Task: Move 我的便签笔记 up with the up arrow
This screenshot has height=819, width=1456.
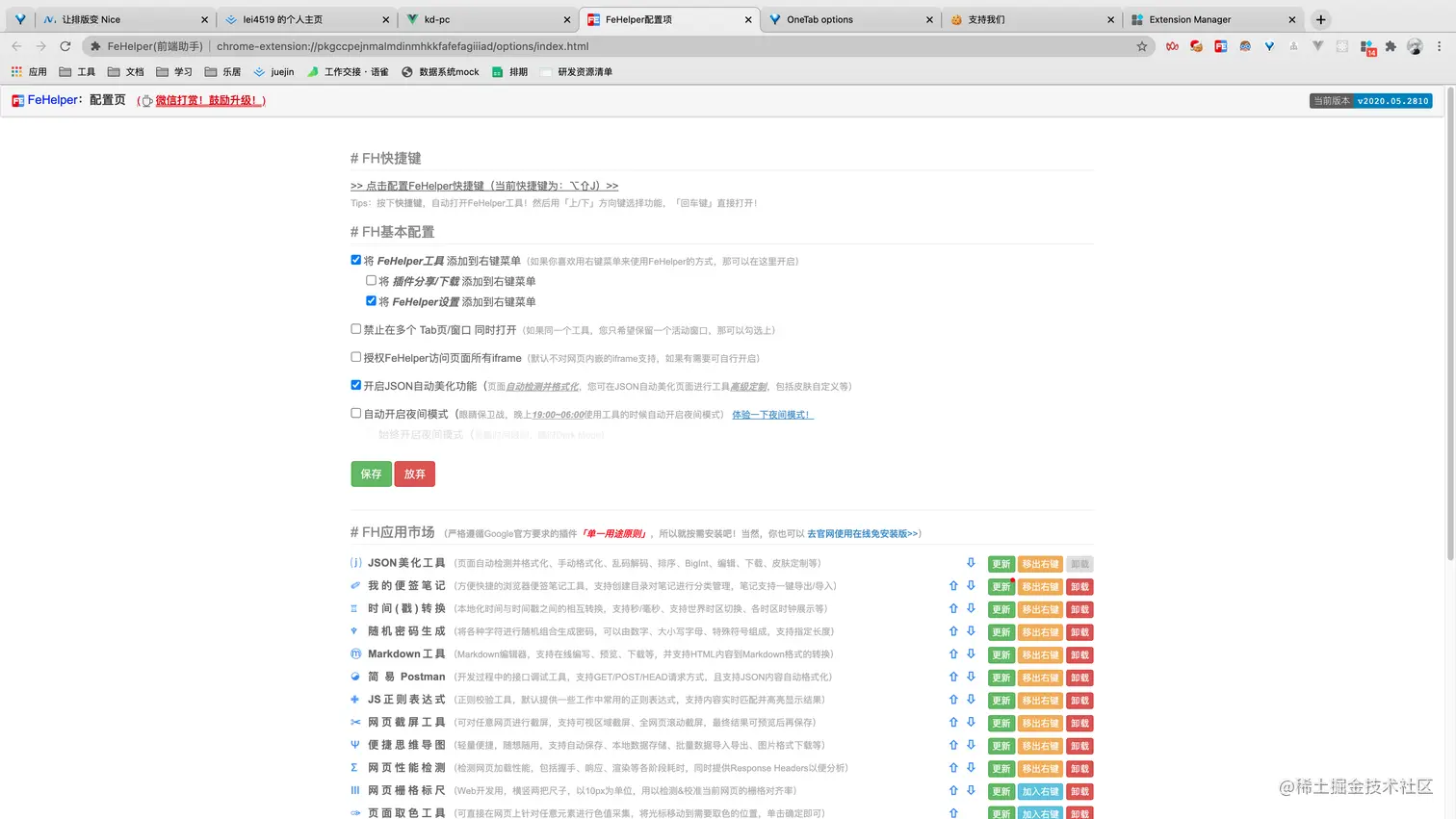Action: (x=953, y=586)
